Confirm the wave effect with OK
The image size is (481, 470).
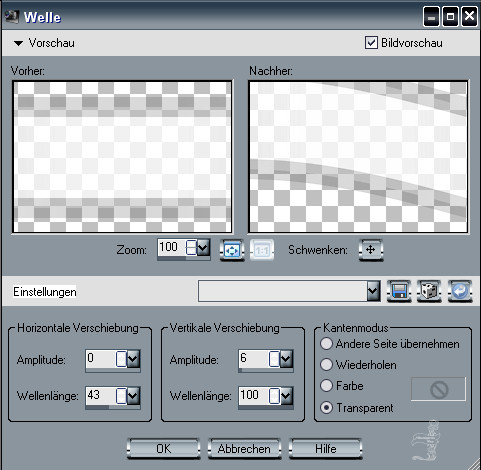point(163,449)
